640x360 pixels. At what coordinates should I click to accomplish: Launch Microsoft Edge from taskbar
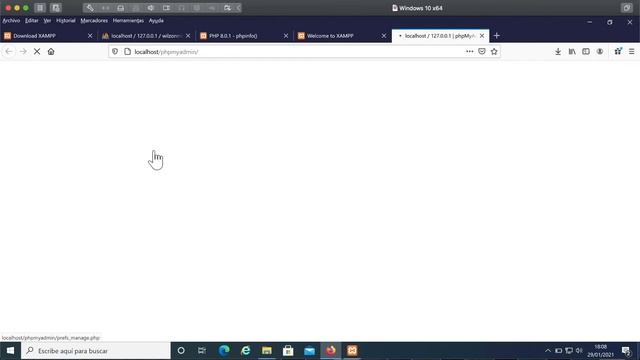point(224,351)
